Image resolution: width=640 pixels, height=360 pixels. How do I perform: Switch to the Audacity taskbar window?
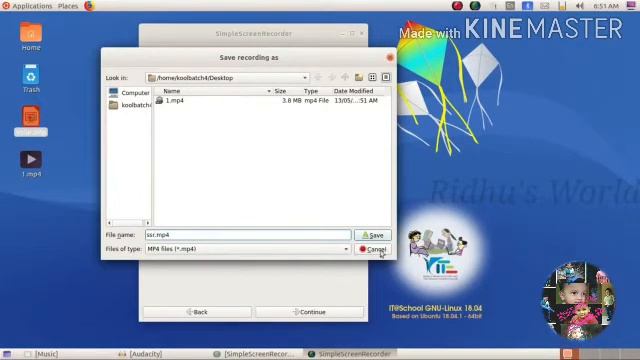click(140, 354)
